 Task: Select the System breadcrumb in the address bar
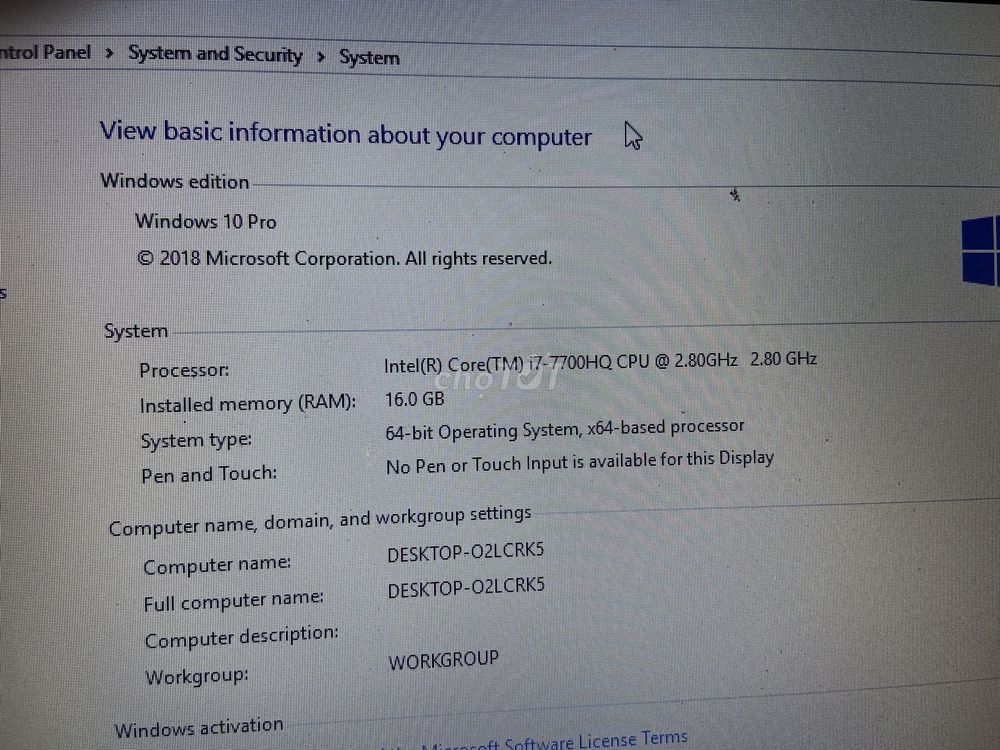[x=369, y=57]
